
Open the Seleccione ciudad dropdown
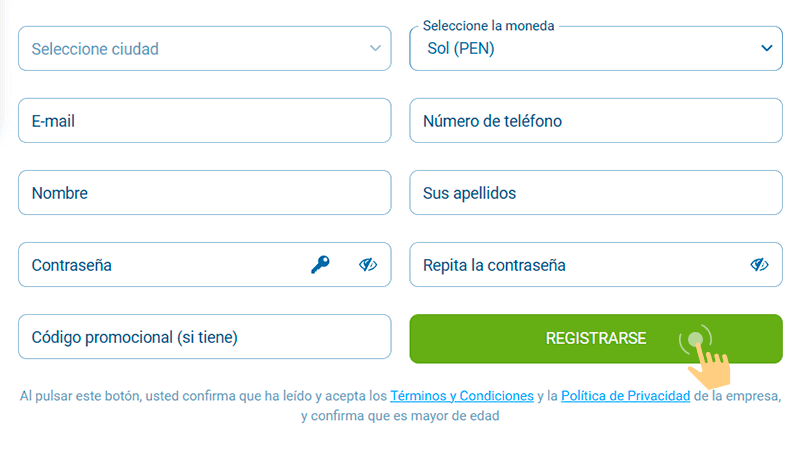190,48
